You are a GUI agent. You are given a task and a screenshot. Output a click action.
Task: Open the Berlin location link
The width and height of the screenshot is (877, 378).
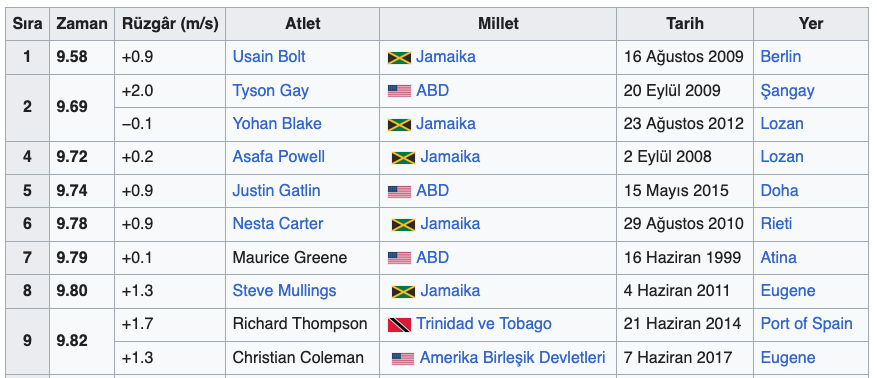click(x=781, y=56)
